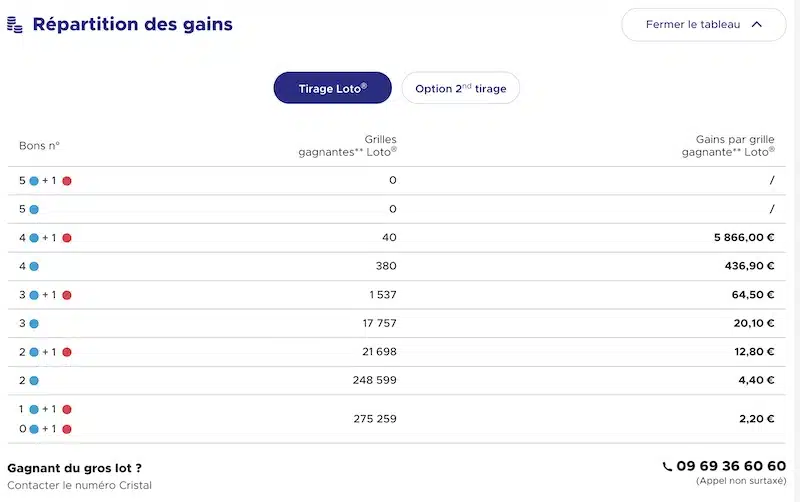Switch to Option 2nd tirage tab
This screenshot has height=502, width=800.
tap(461, 88)
